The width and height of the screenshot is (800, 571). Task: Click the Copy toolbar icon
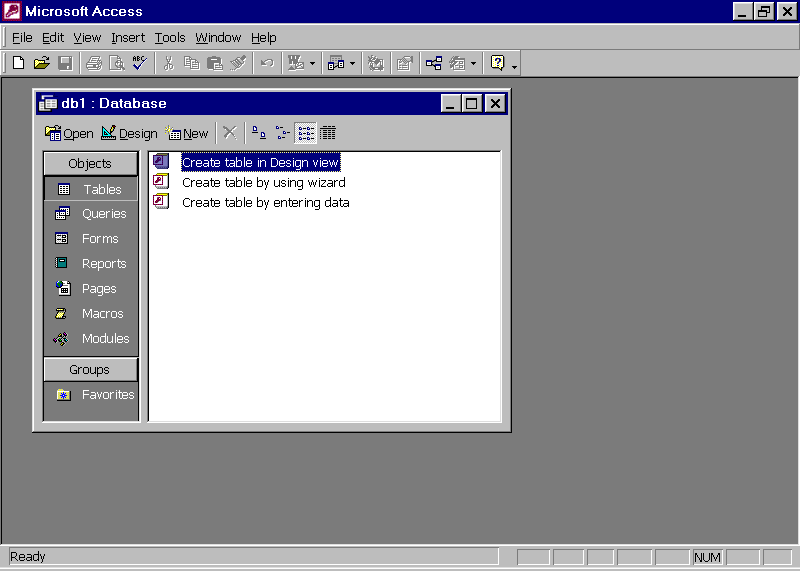pos(191,63)
